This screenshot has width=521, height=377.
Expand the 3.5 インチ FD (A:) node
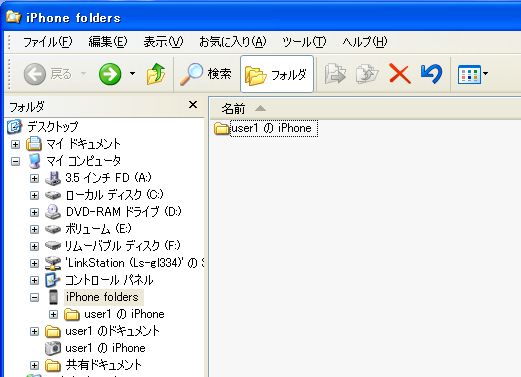click(34, 178)
